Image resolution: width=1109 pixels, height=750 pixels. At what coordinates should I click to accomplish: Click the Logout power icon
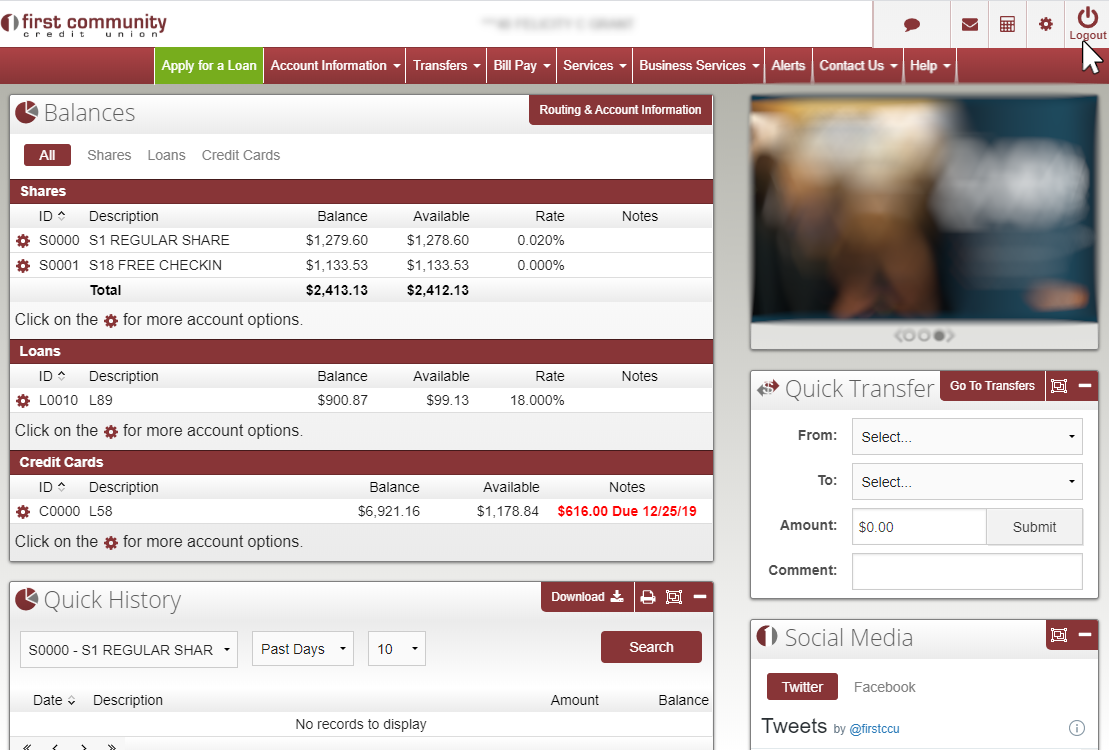[x=1087, y=19]
